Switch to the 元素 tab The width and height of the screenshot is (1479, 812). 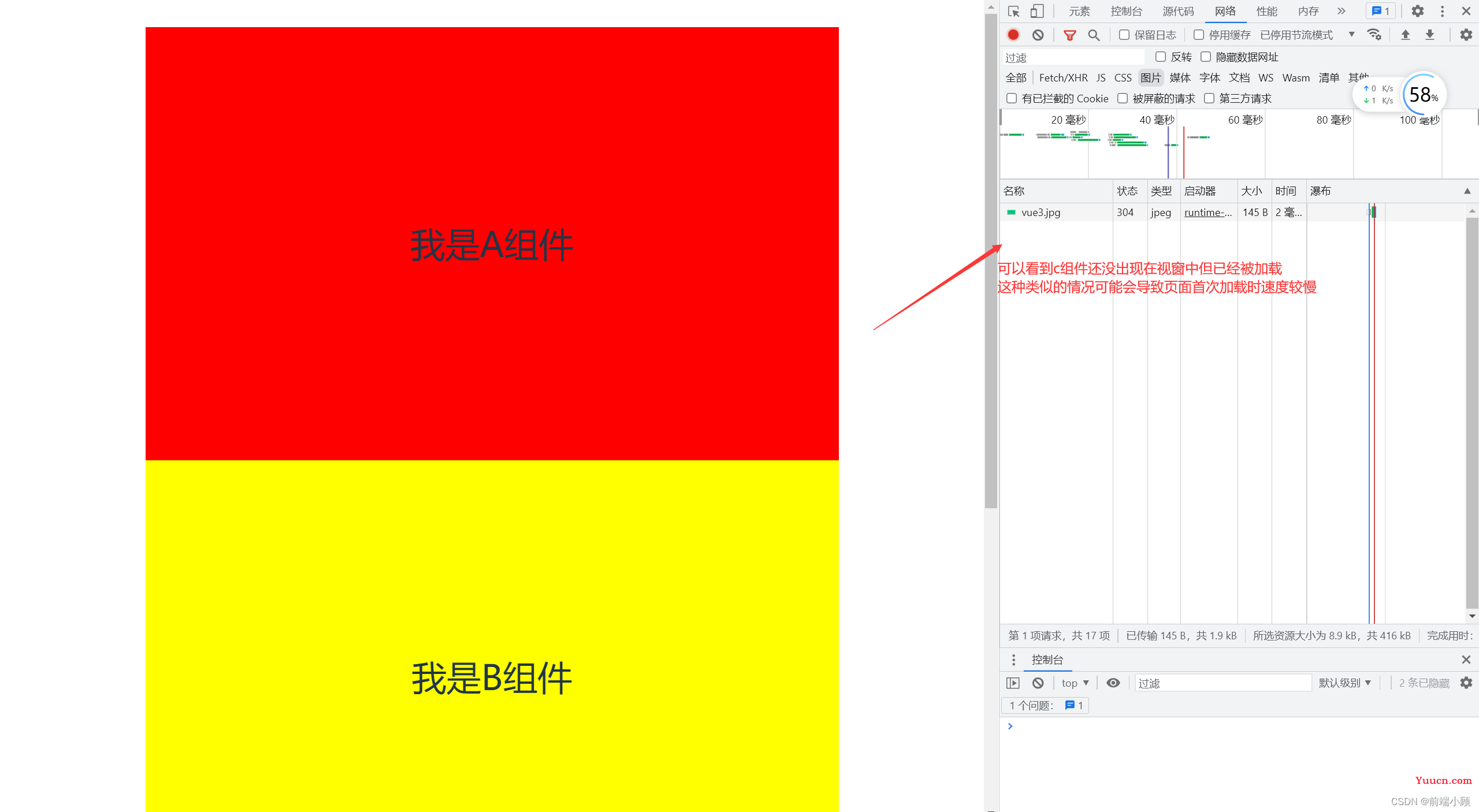1079,11
